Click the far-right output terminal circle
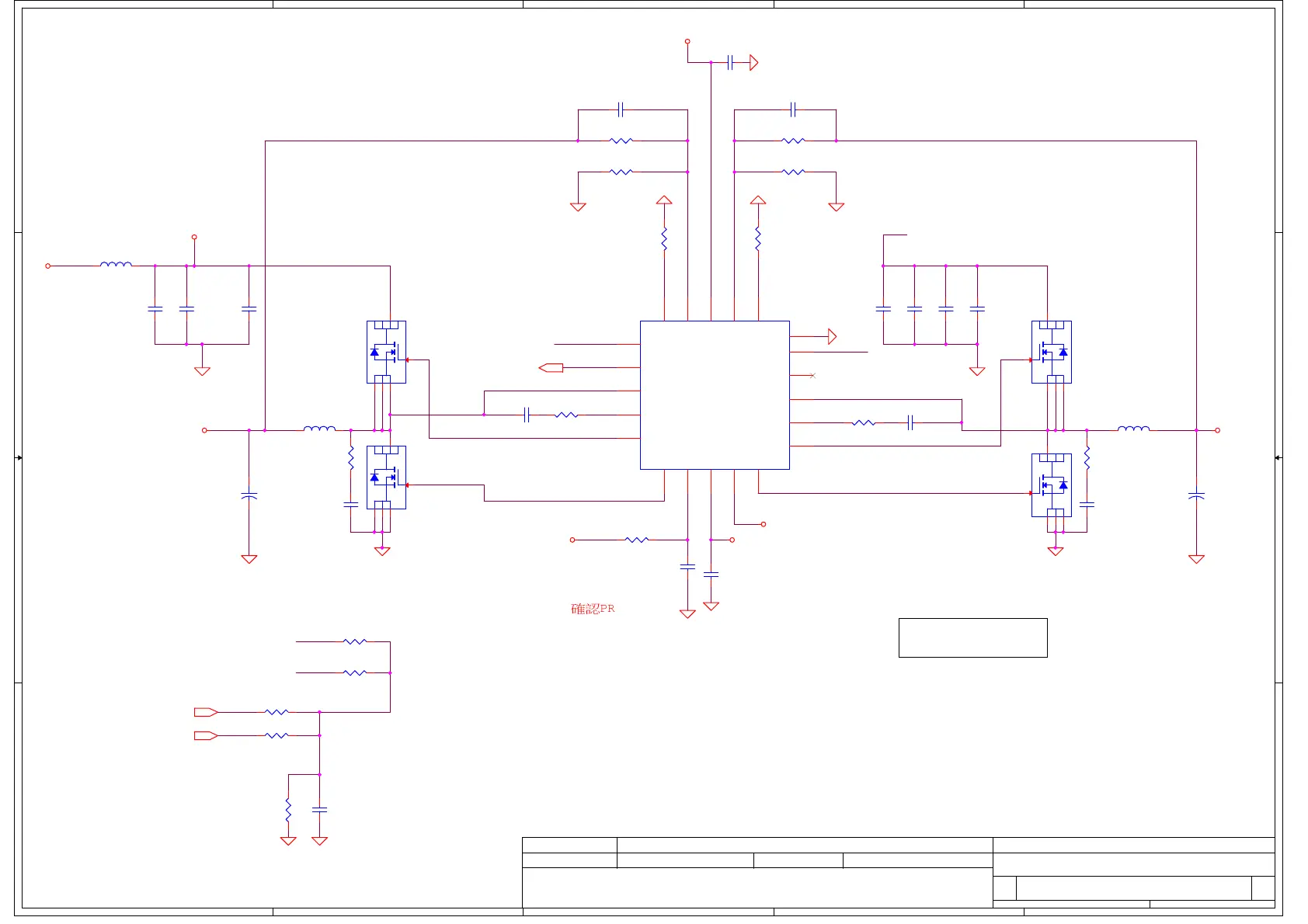Viewport: 1308px width, 924px height. coord(1217,430)
